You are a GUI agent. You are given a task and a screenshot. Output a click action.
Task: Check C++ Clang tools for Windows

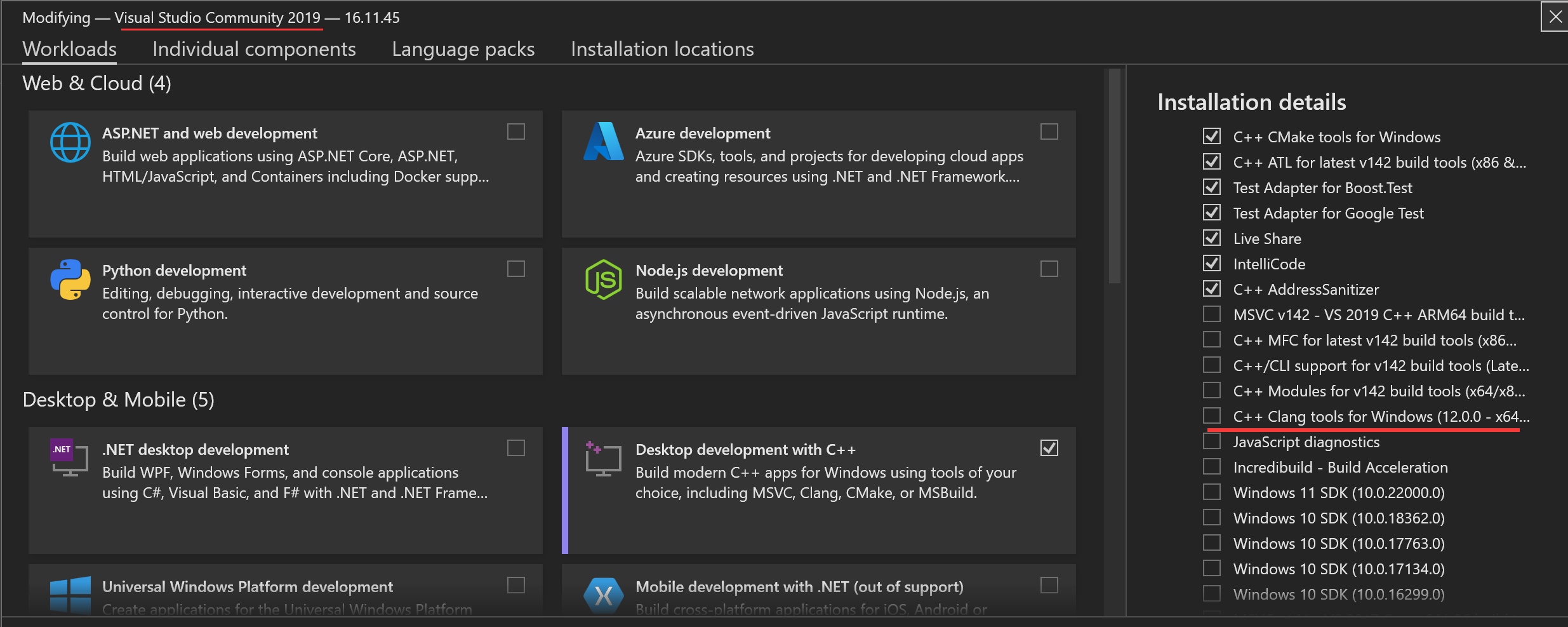click(x=1212, y=416)
